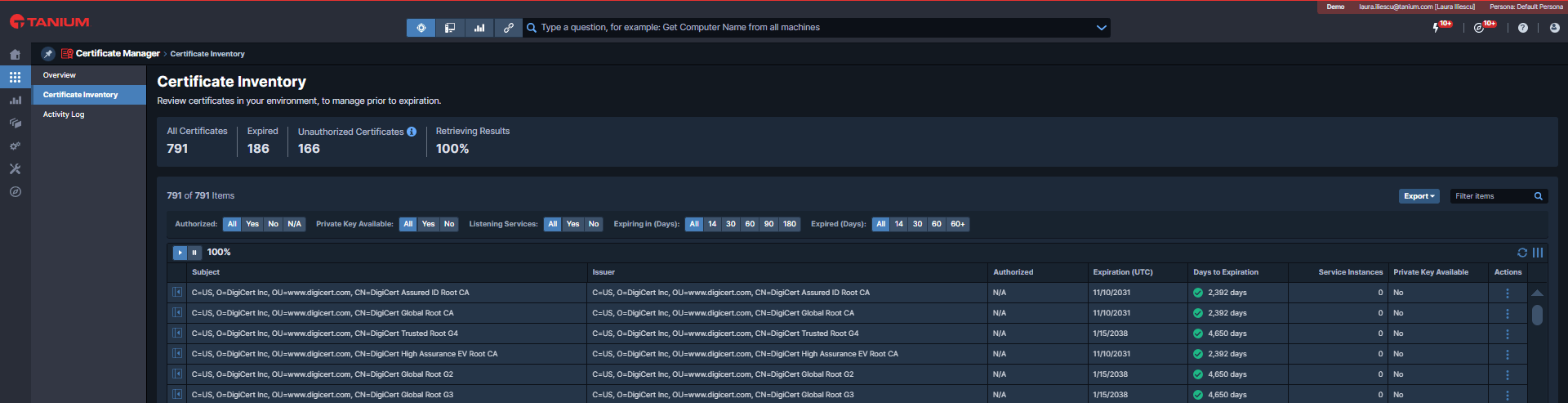Select the link chain search mode icon
Screen dimensions: 1568x403
(x=508, y=28)
